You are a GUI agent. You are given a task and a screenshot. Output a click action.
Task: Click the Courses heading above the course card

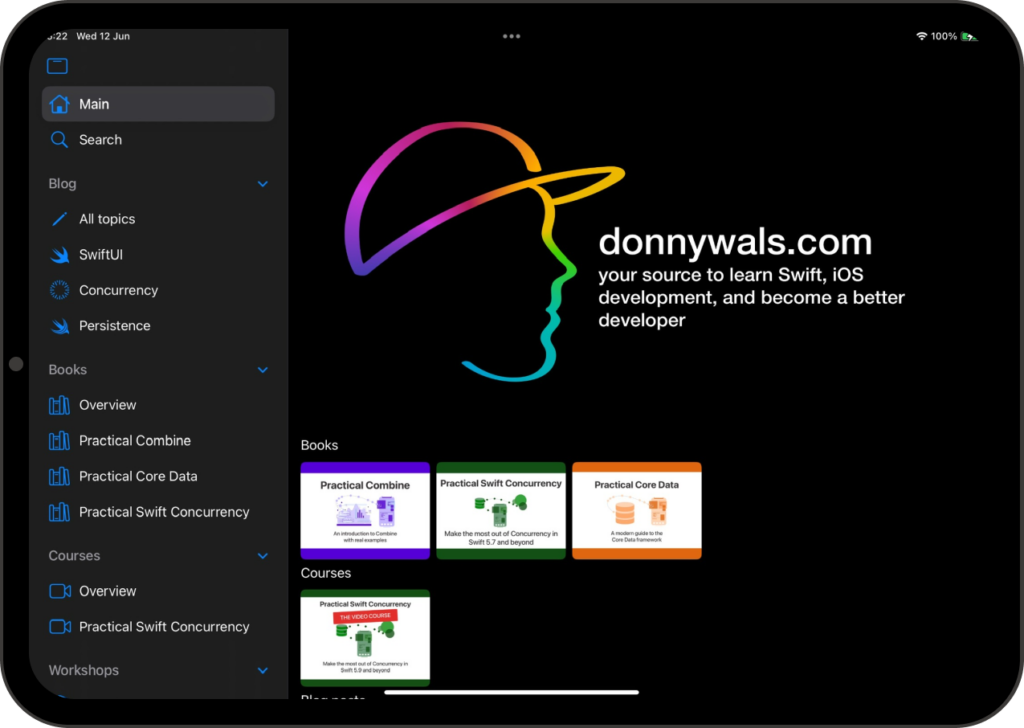[x=326, y=573]
